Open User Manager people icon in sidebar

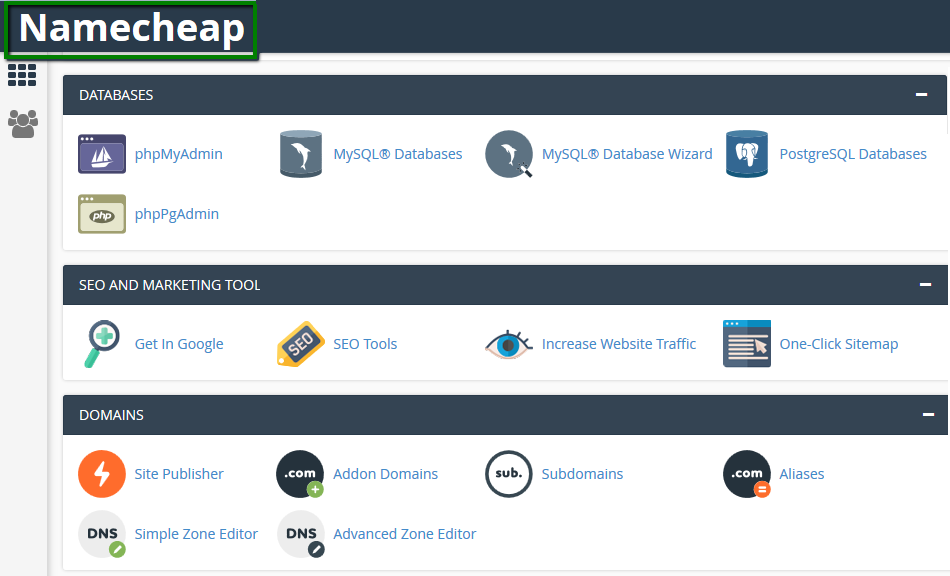click(23, 124)
